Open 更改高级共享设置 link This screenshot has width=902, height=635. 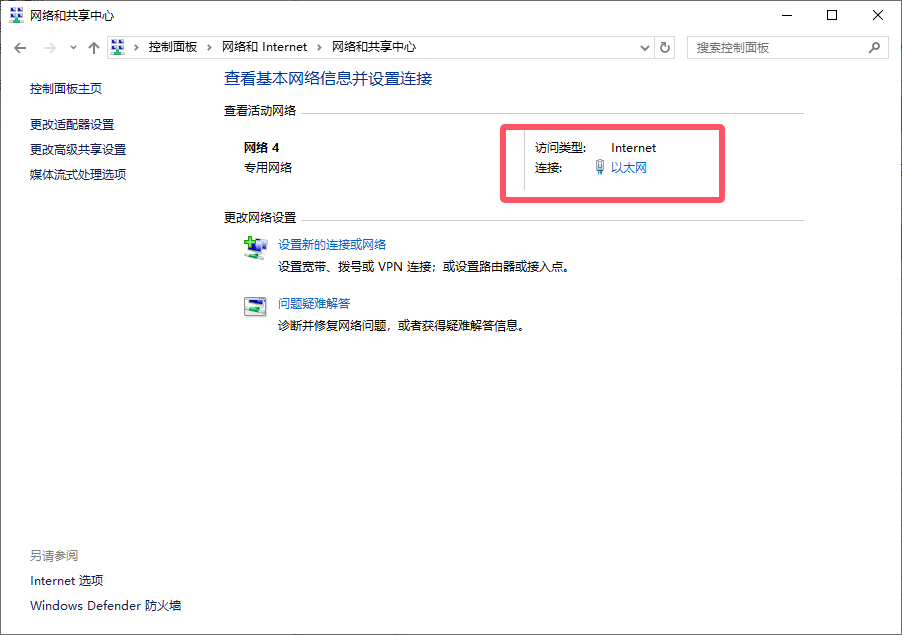click(x=78, y=150)
